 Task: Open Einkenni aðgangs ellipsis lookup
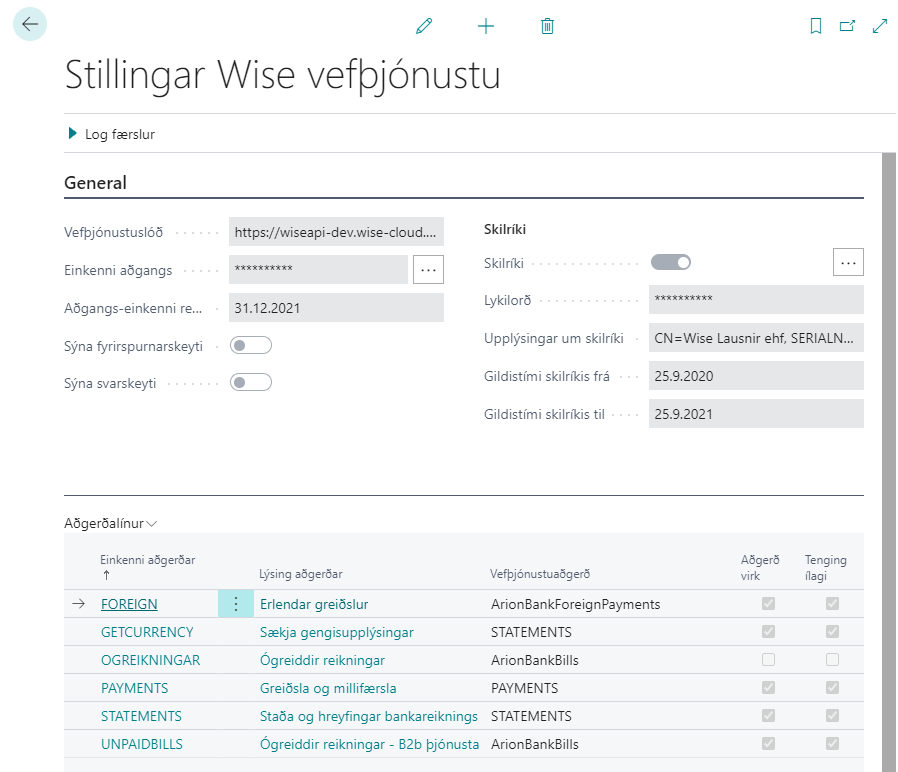pyautogui.click(x=428, y=270)
